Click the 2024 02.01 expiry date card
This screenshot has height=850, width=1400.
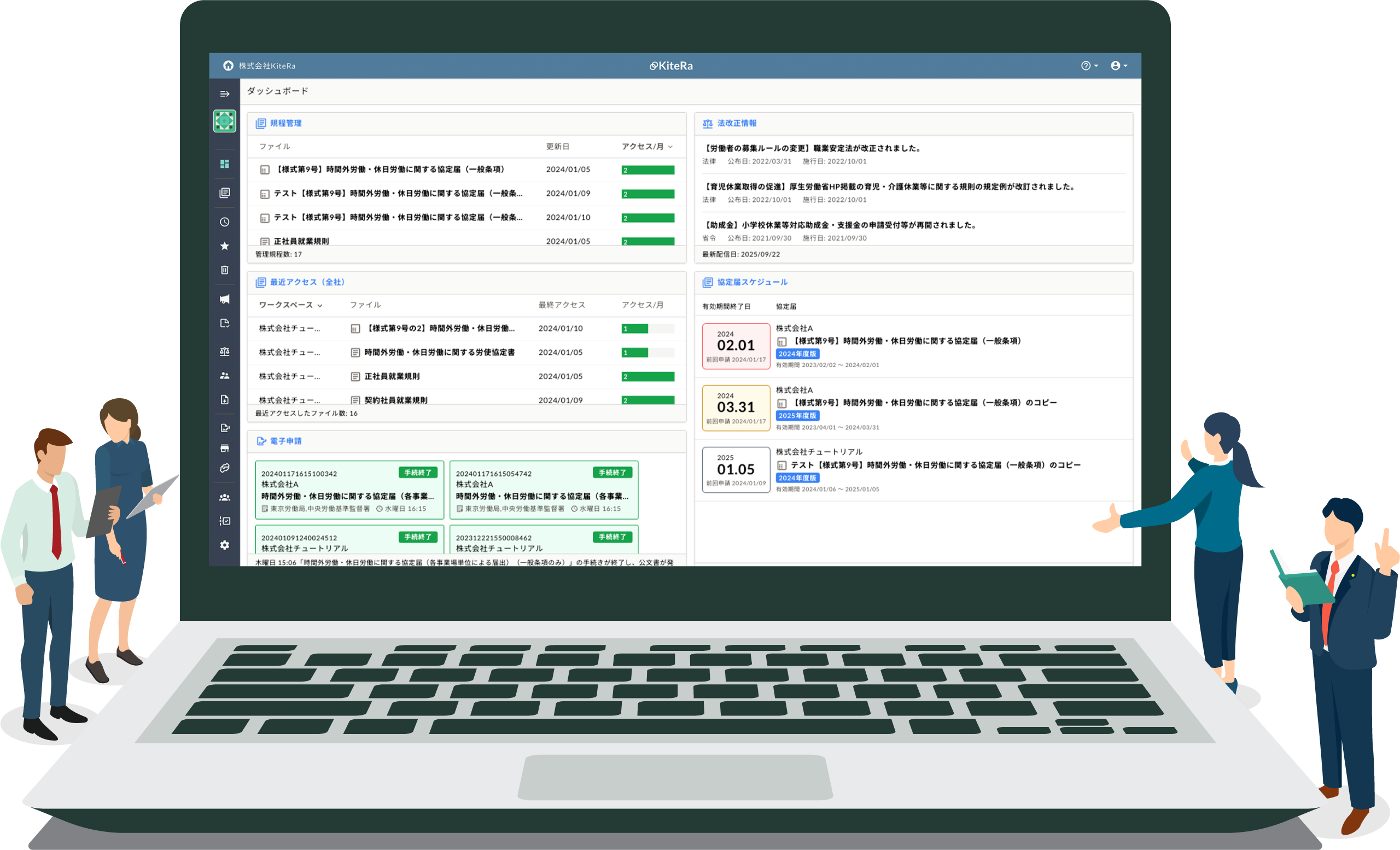pos(735,346)
